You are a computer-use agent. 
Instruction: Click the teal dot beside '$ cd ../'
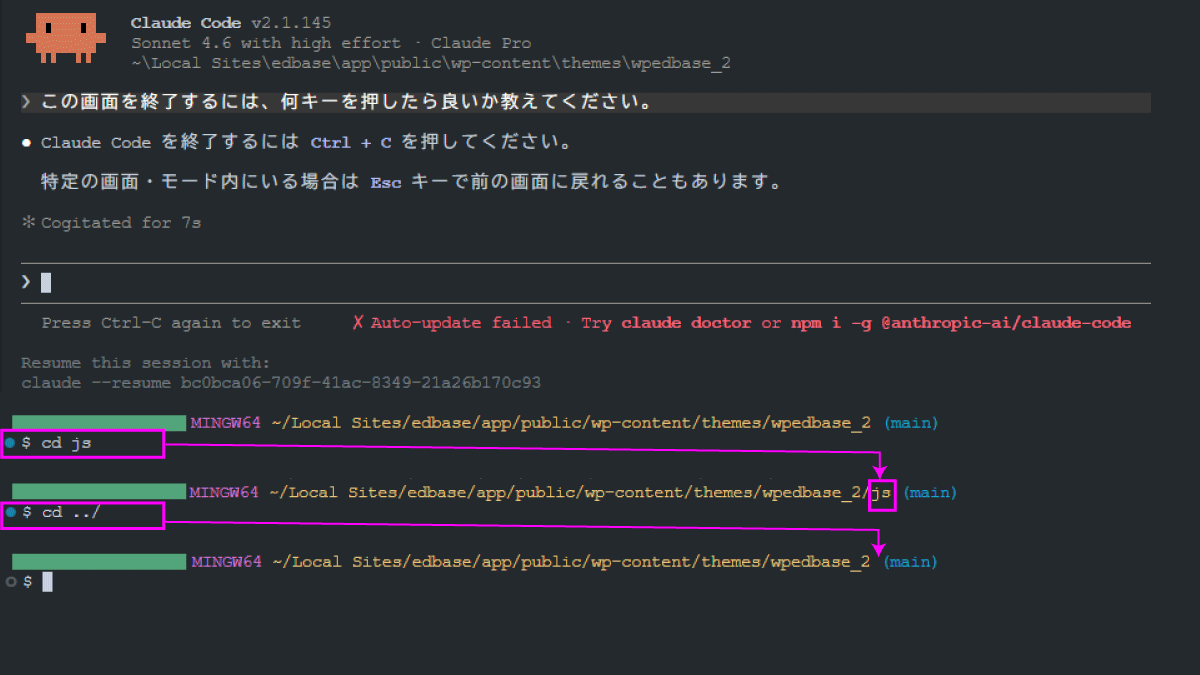coord(10,512)
